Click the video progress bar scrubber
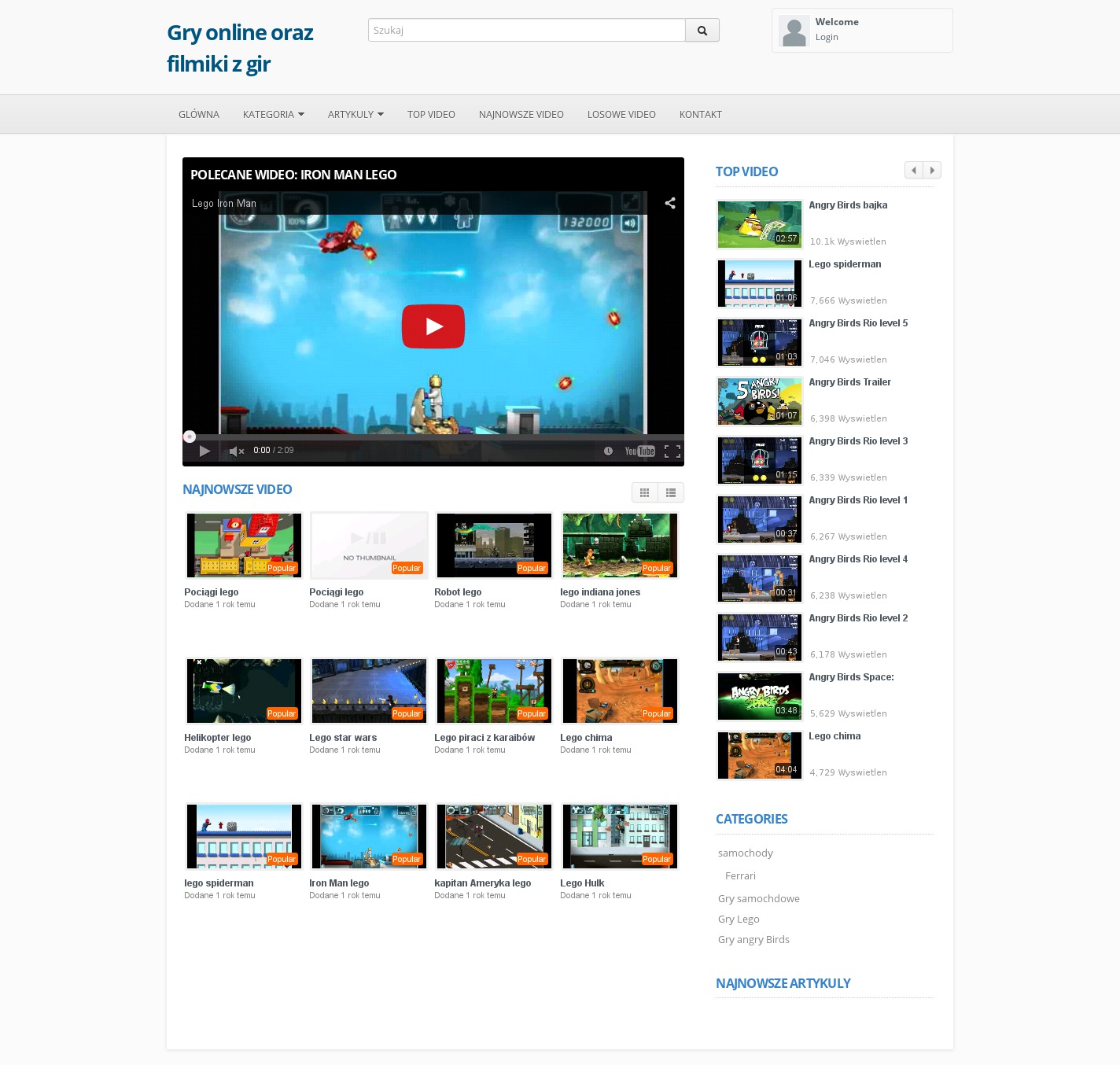The height and width of the screenshot is (1065, 1120). click(190, 437)
